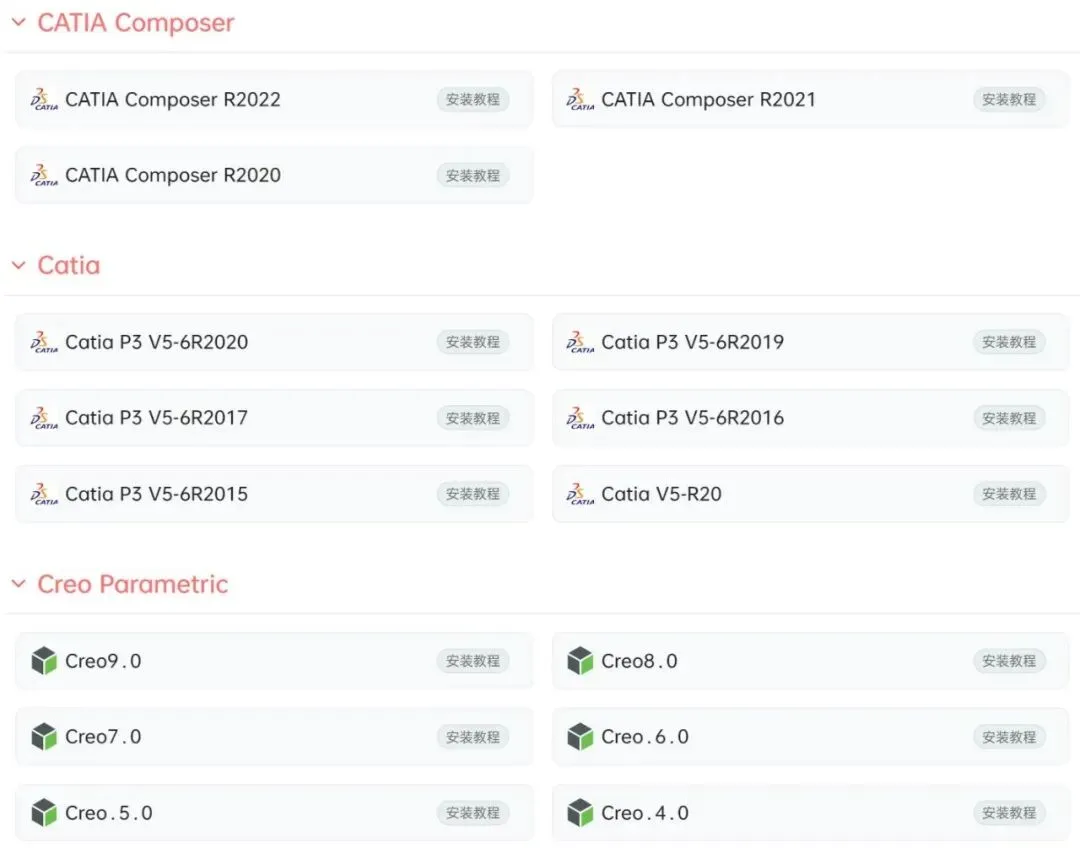Collapse the Catia section chevron
The width and height of the screenshot is (1080, 848).
tap(19, 265)
